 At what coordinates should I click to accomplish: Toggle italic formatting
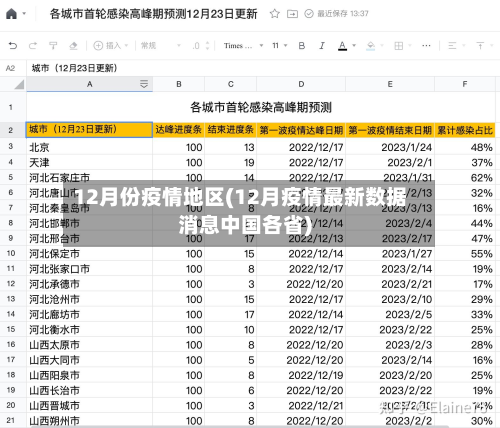[322, 45]
